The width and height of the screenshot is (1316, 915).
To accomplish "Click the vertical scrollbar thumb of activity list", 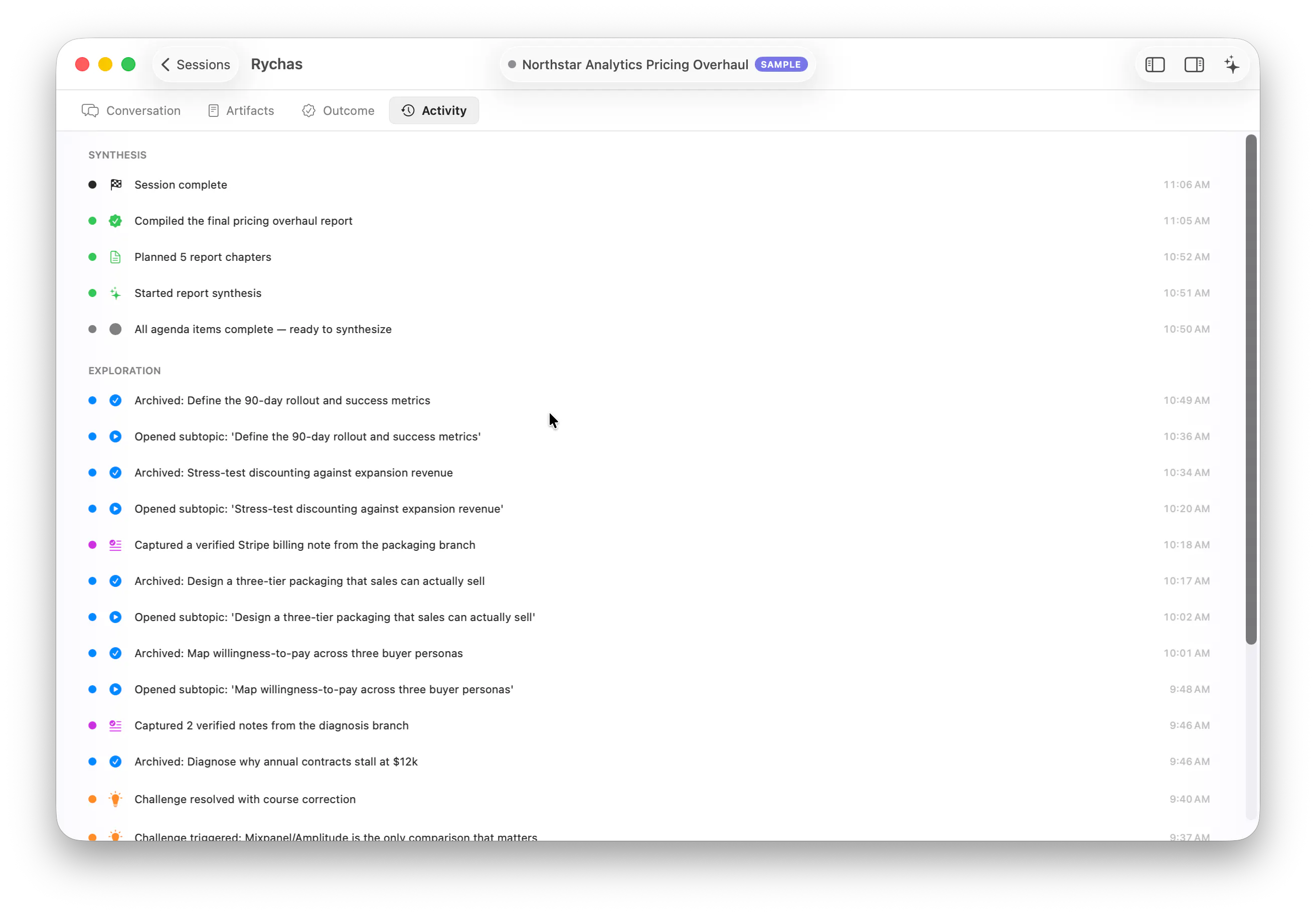I will coord(1251,389).
